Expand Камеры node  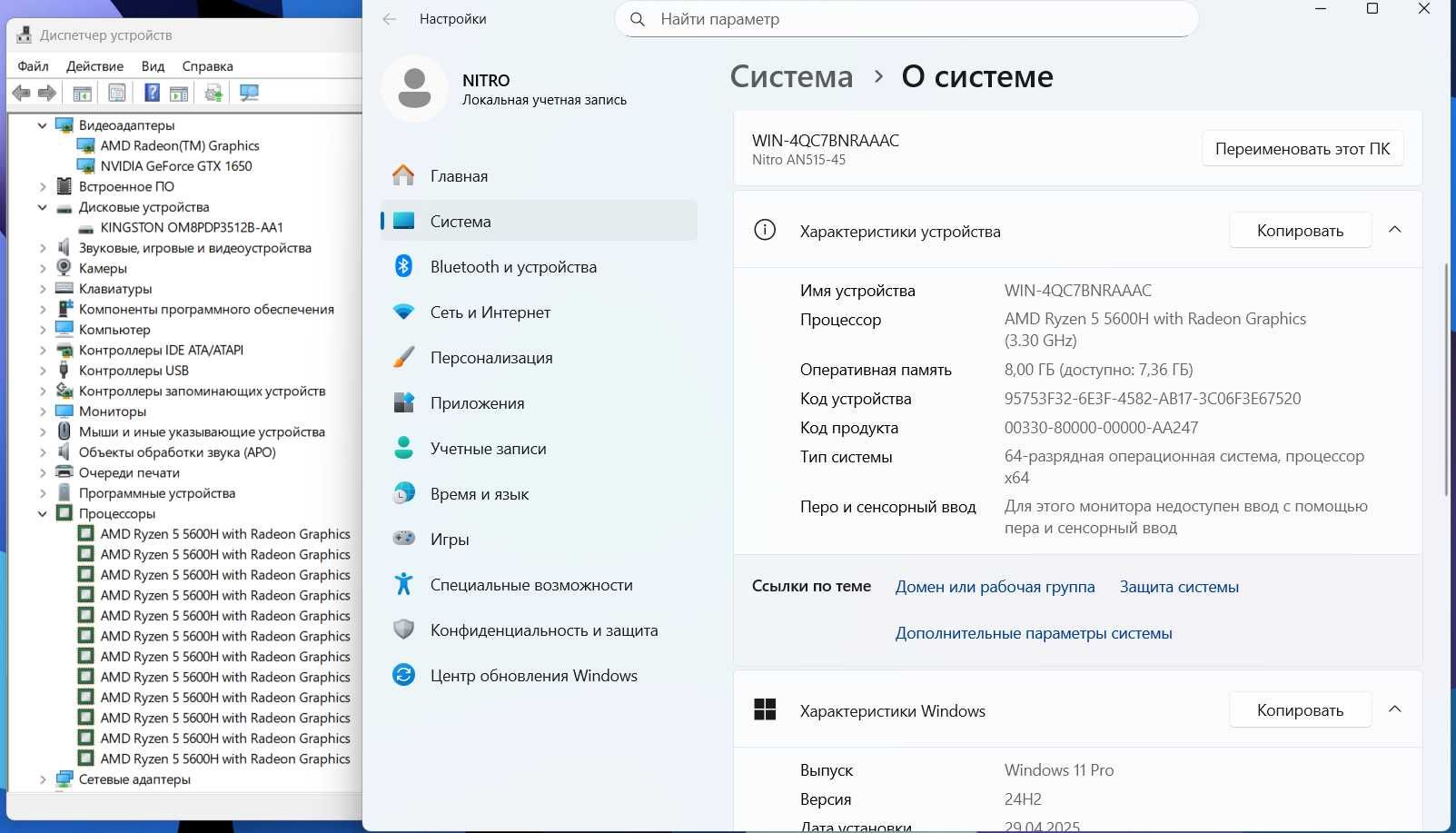[42, 268]
